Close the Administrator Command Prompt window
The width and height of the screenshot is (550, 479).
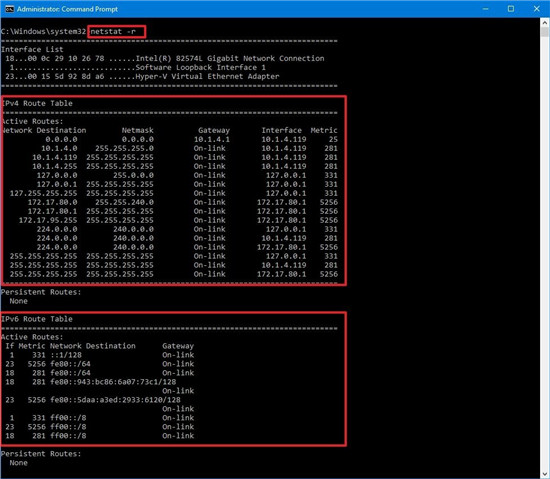[537, 9]
